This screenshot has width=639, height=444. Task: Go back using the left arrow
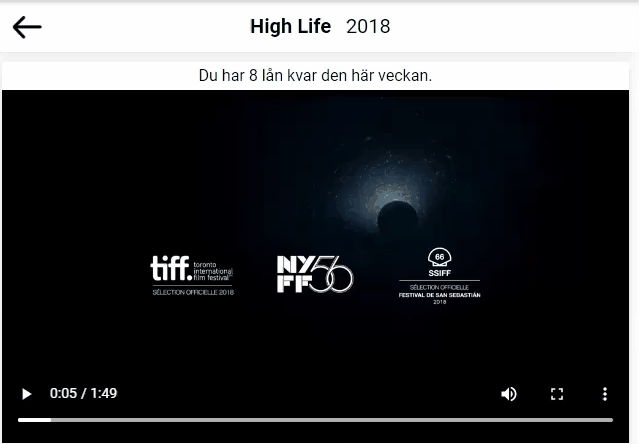point(27,27)
